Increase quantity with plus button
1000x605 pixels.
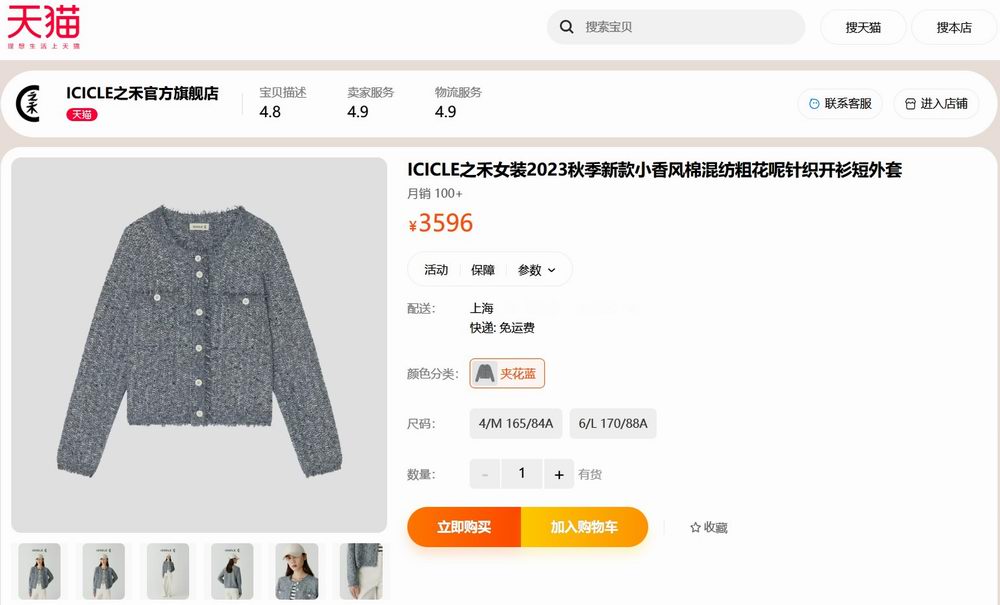pyautogui.click(x=559, y=474)
